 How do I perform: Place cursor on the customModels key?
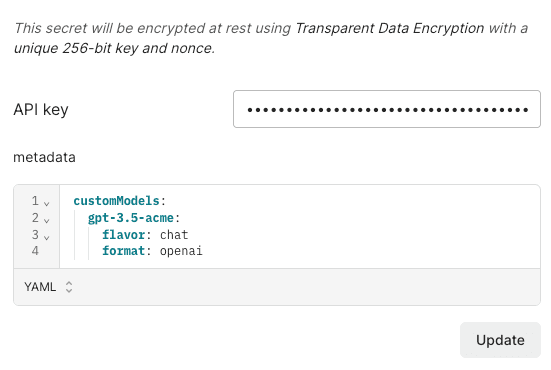(116, 201)
